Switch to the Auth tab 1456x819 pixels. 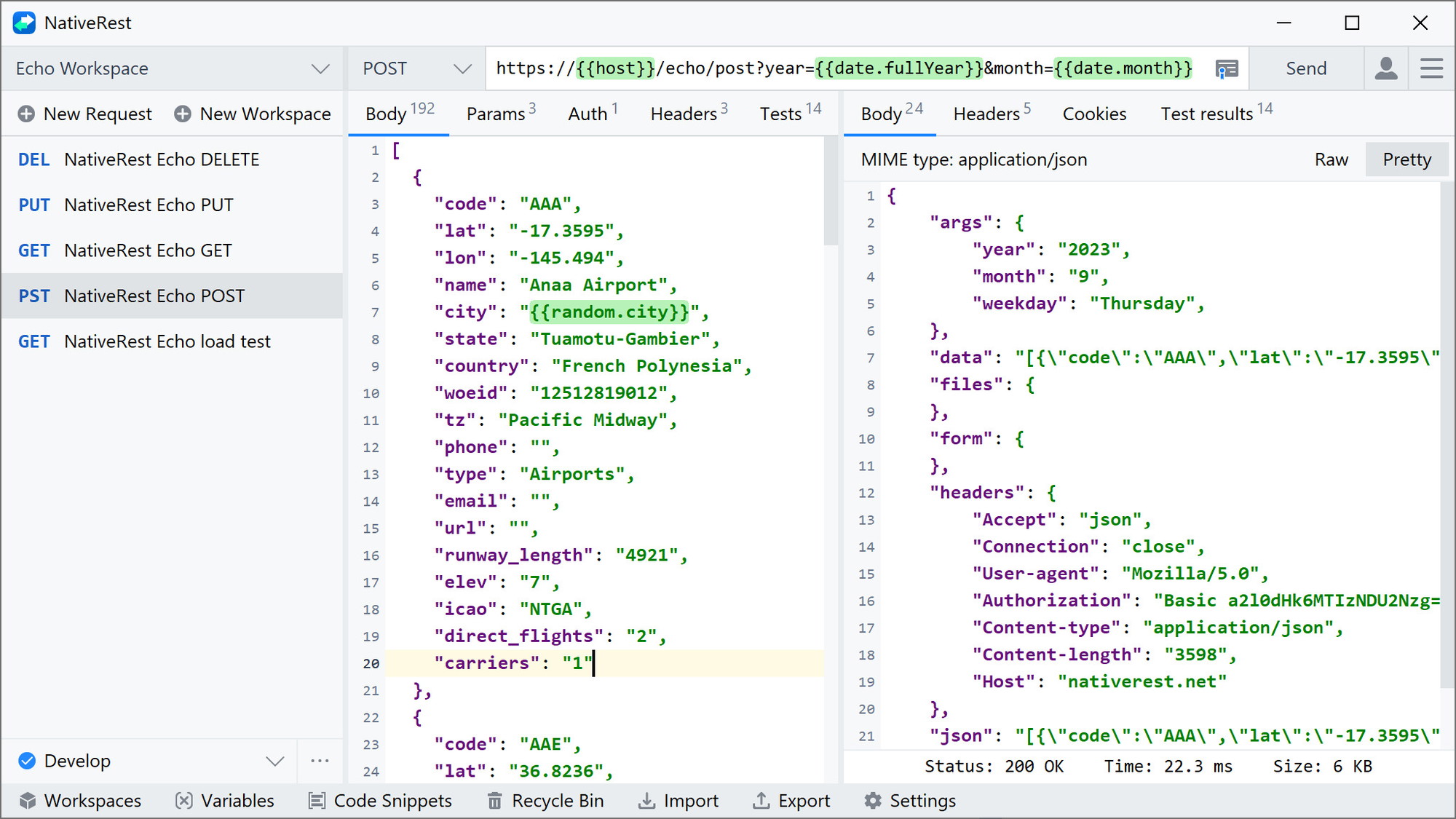[593, 114]
